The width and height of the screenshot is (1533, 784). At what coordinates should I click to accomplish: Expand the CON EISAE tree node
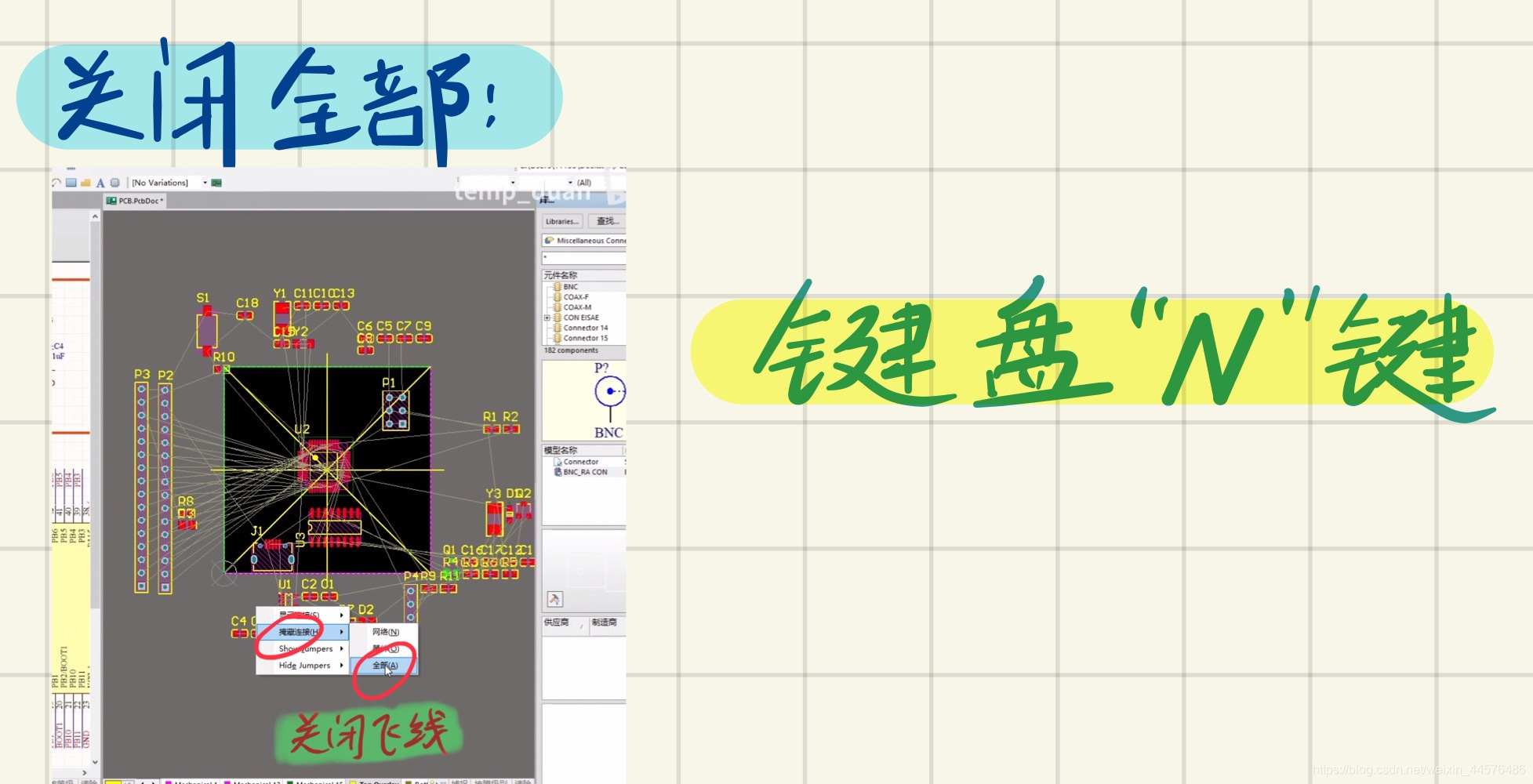[x=547, y=318]
